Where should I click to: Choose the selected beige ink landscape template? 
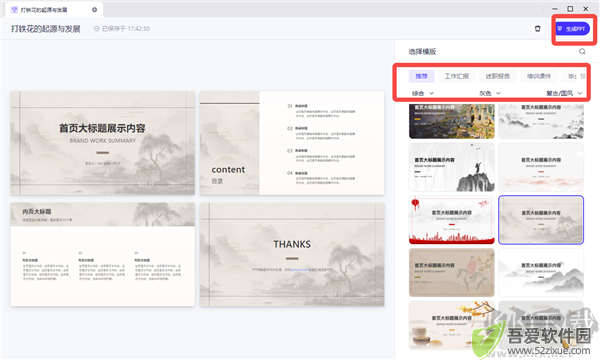coord(541,220)
